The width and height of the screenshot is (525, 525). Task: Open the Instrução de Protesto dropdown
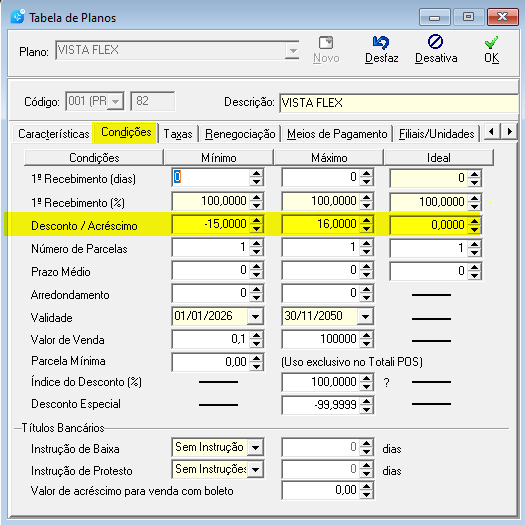[x=255, y=470]
